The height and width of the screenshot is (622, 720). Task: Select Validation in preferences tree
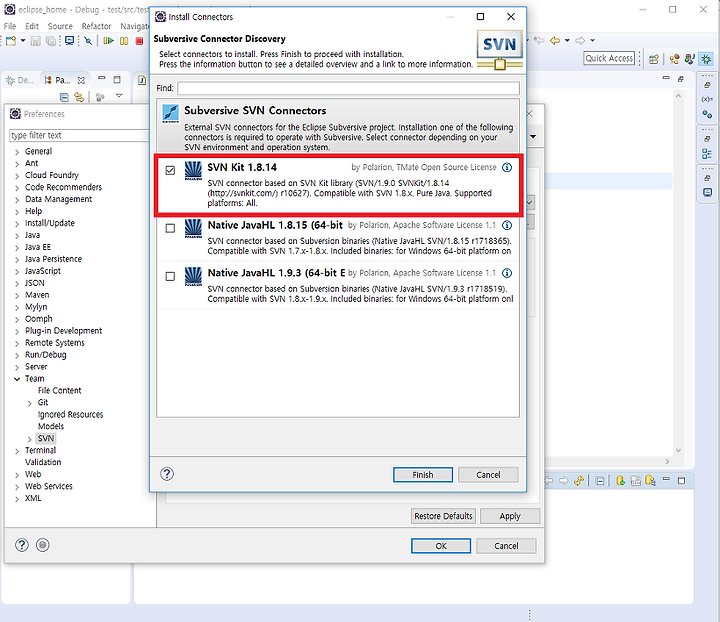tap(43, 462)
